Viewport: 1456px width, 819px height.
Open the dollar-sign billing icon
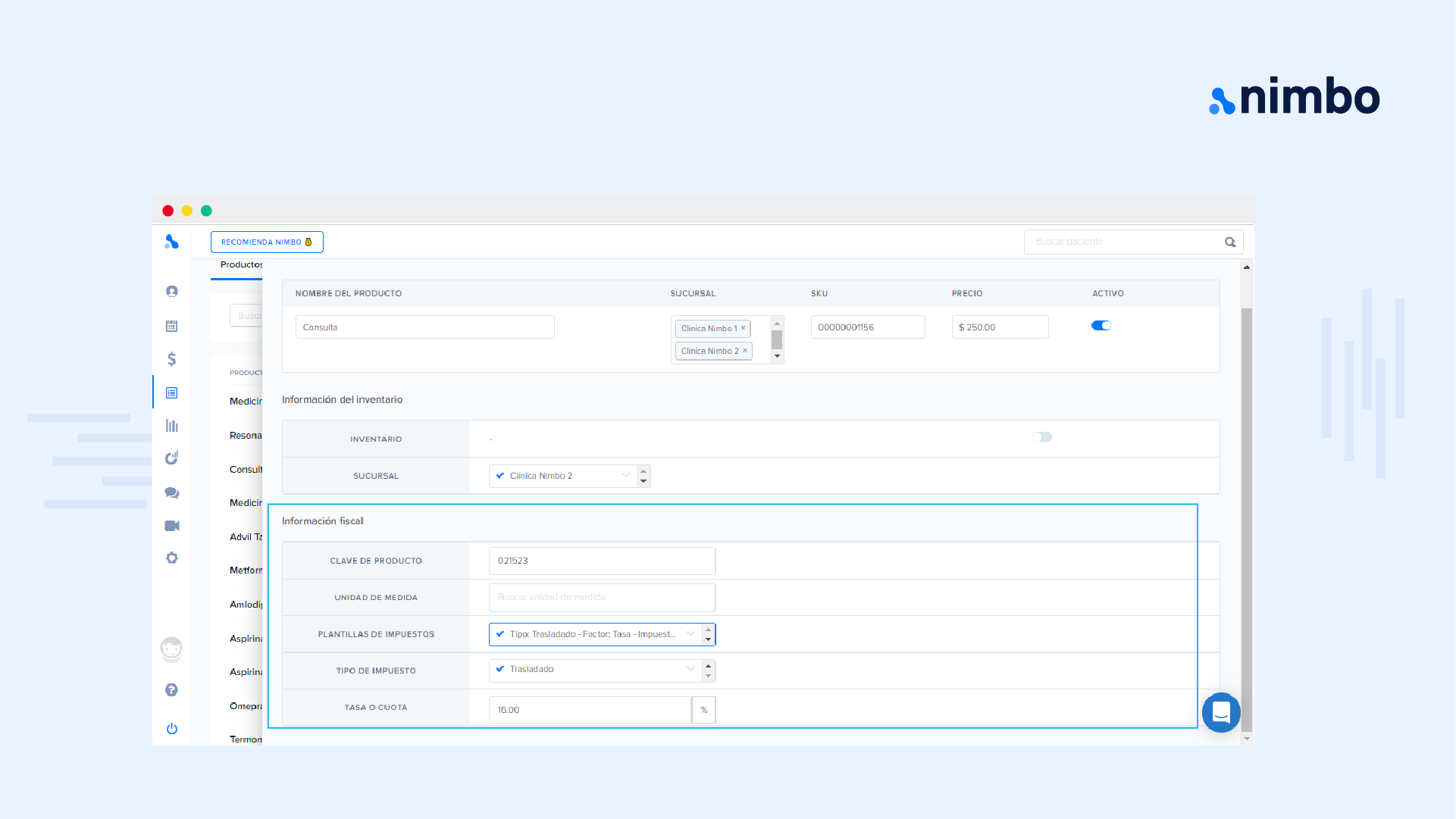click(172, 359)
